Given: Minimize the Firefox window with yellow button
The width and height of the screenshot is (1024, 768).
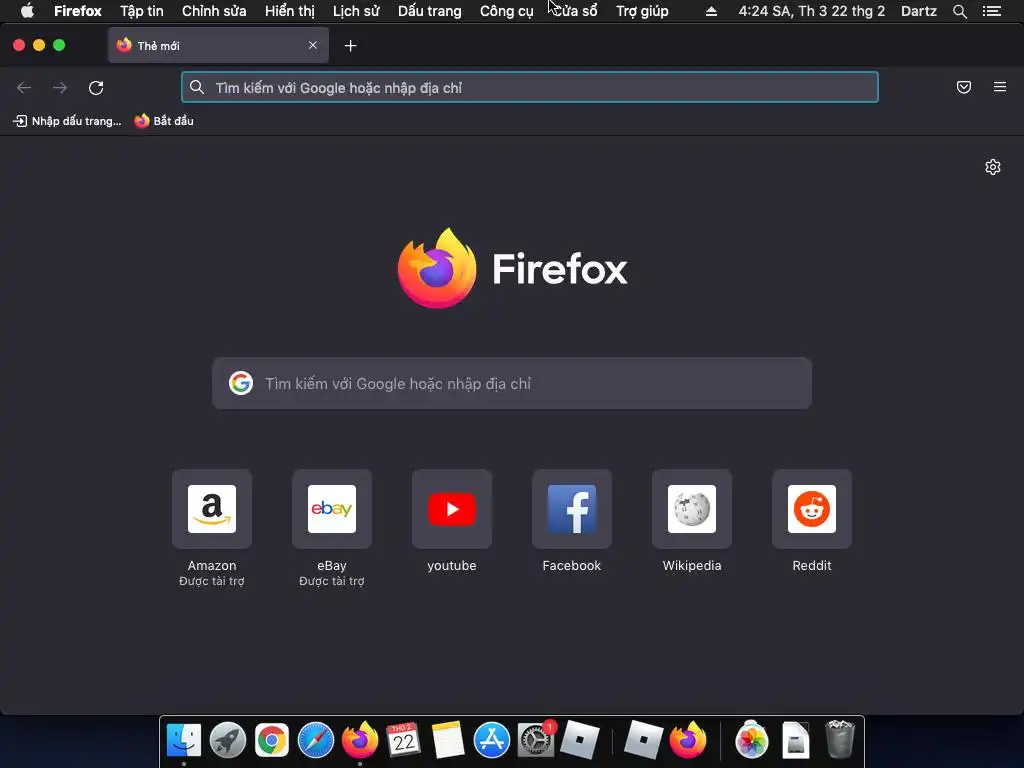Looking at the screenshot, I should point(39,45).
